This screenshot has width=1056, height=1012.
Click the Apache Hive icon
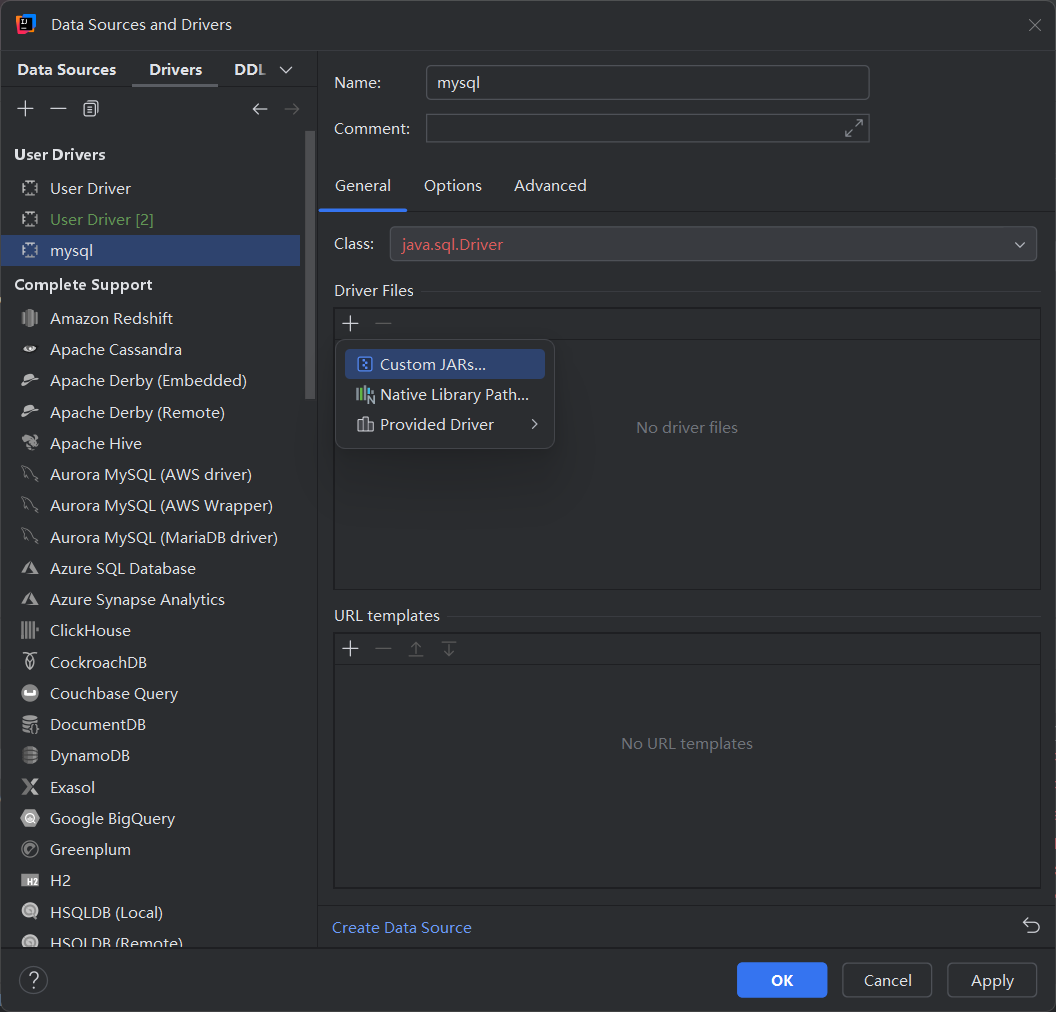[x=30, y=443]
